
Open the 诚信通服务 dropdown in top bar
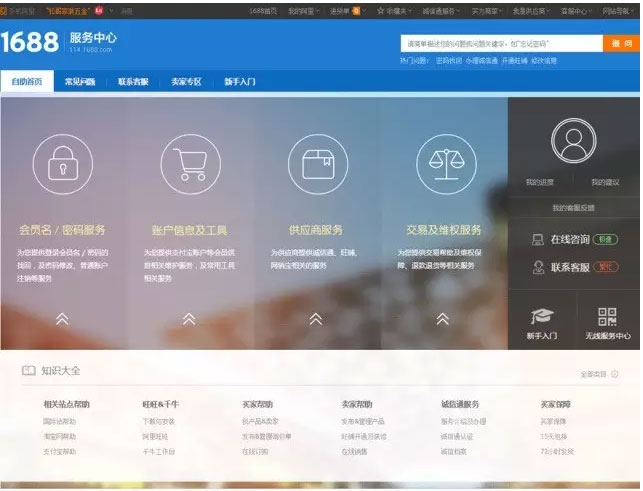coord(441,11)
